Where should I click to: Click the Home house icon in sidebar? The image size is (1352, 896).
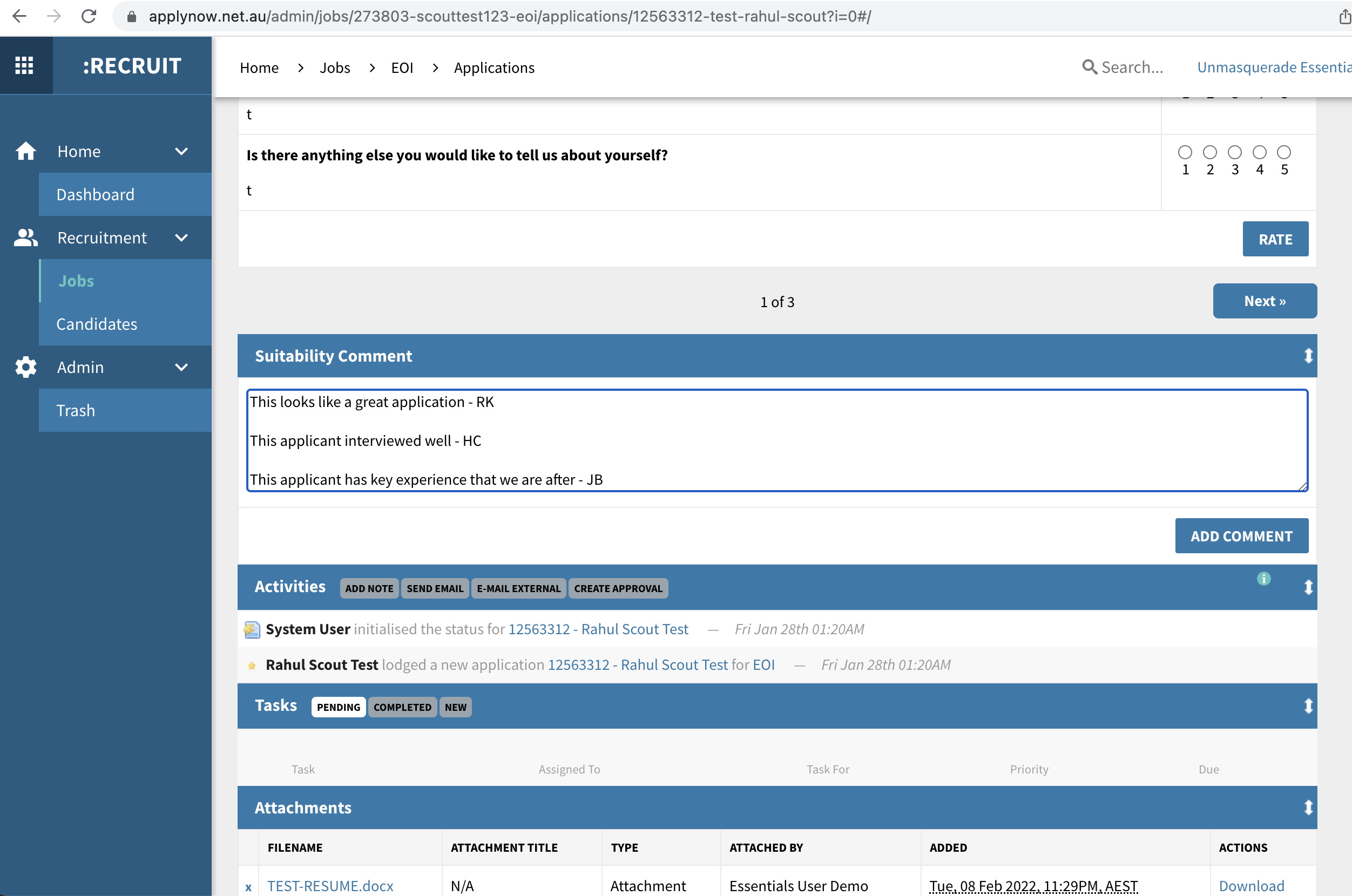pos(26,151)
